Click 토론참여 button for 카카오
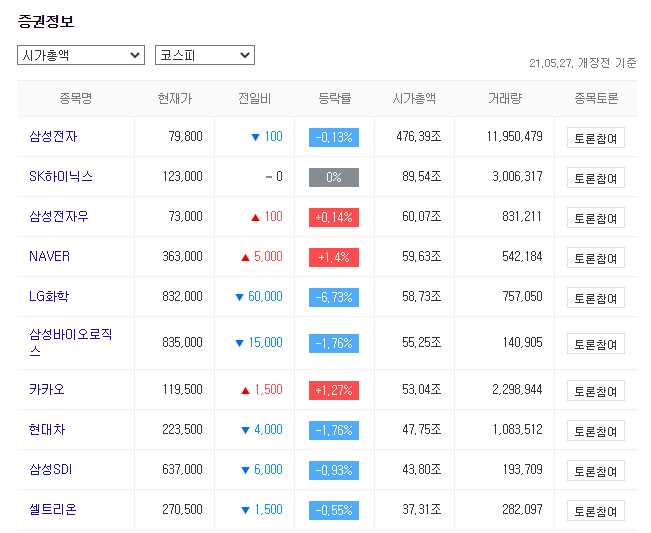The image size is (651, 533). 596,391
